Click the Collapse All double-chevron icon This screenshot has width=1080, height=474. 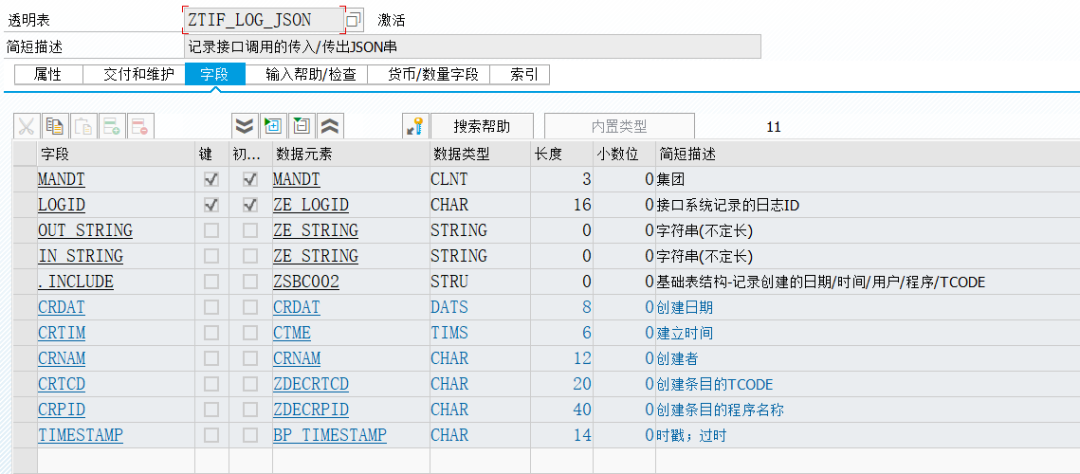click(331, 126)
